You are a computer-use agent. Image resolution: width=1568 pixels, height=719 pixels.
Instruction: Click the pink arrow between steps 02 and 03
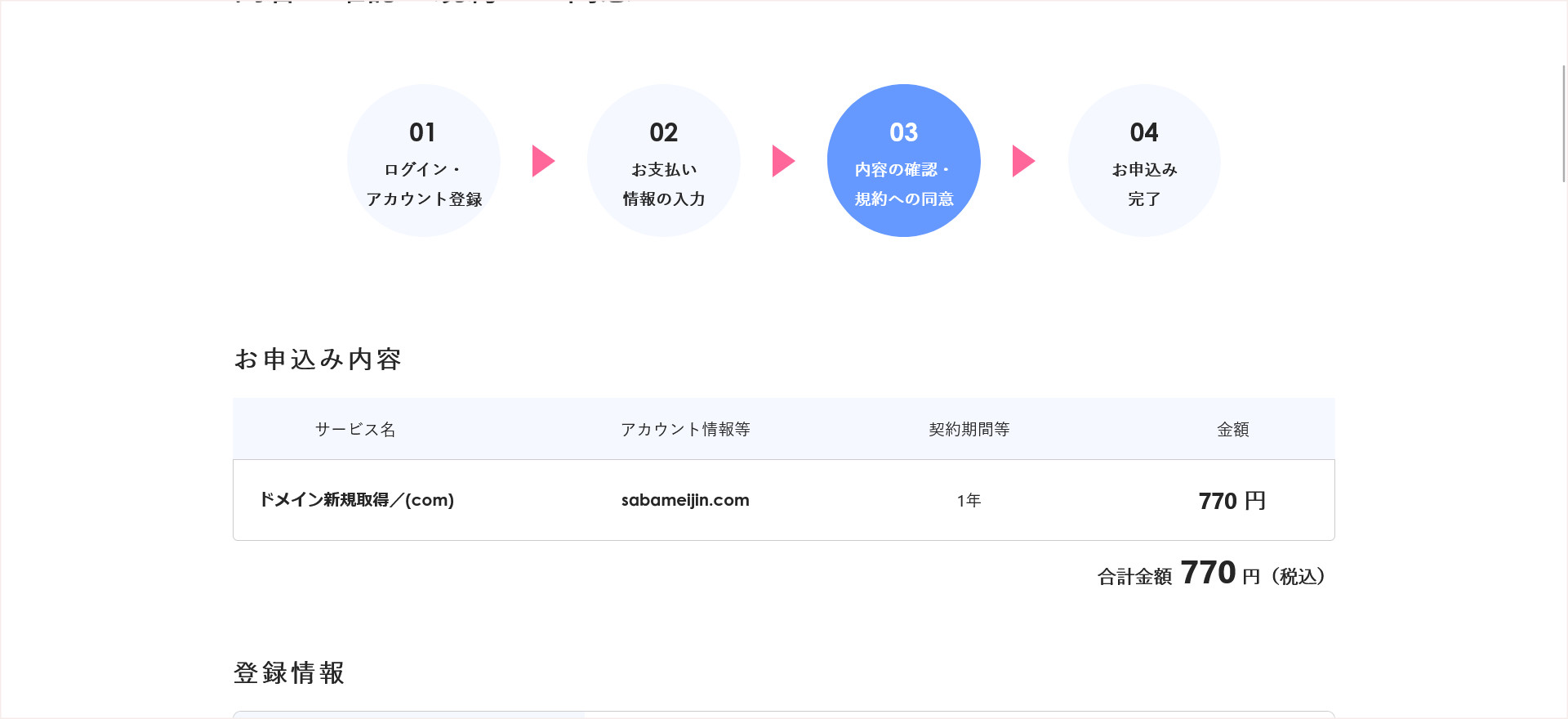pyautogui.click(x=782, y=161)
